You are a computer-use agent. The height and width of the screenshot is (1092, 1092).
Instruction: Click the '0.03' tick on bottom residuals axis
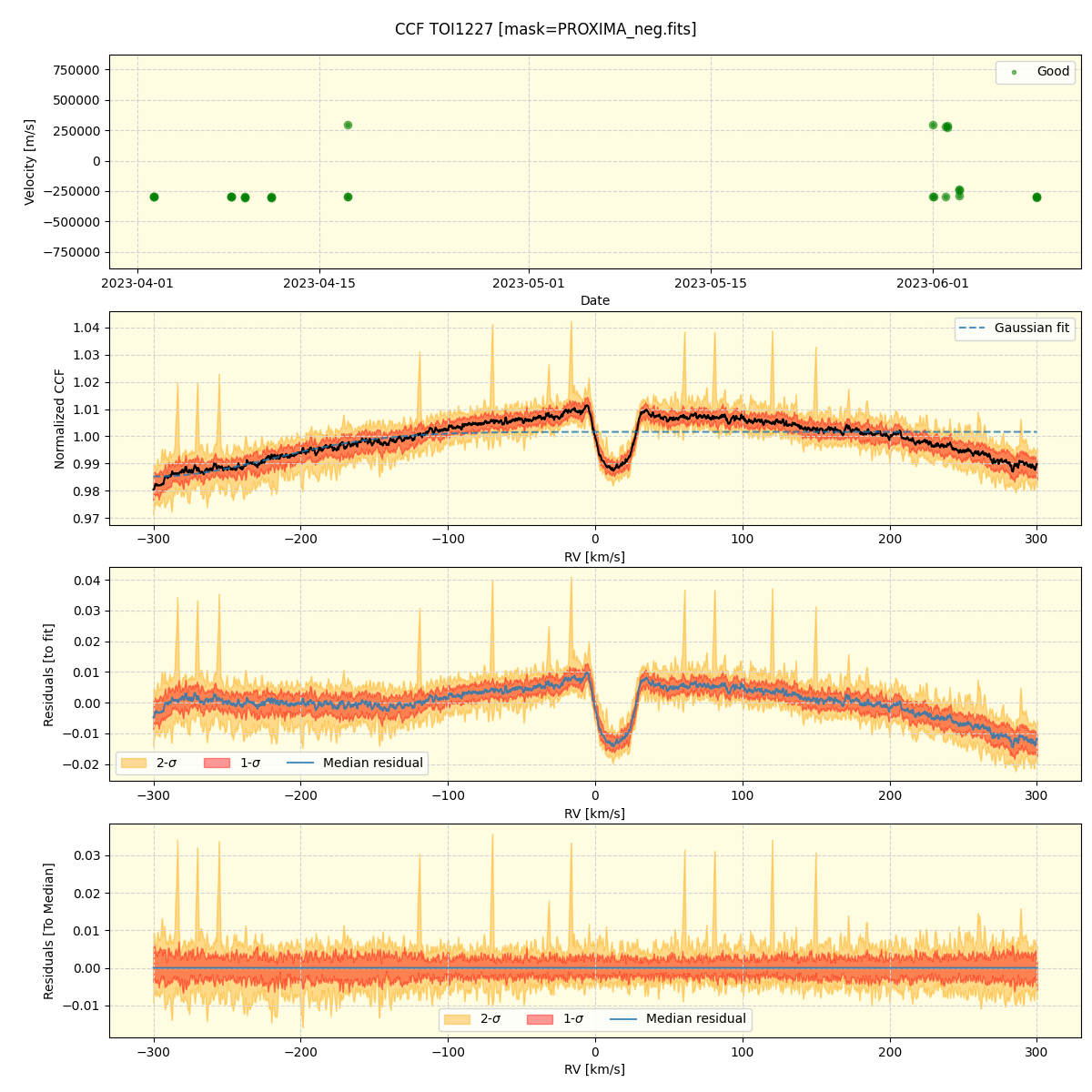(x=86, y=855)
